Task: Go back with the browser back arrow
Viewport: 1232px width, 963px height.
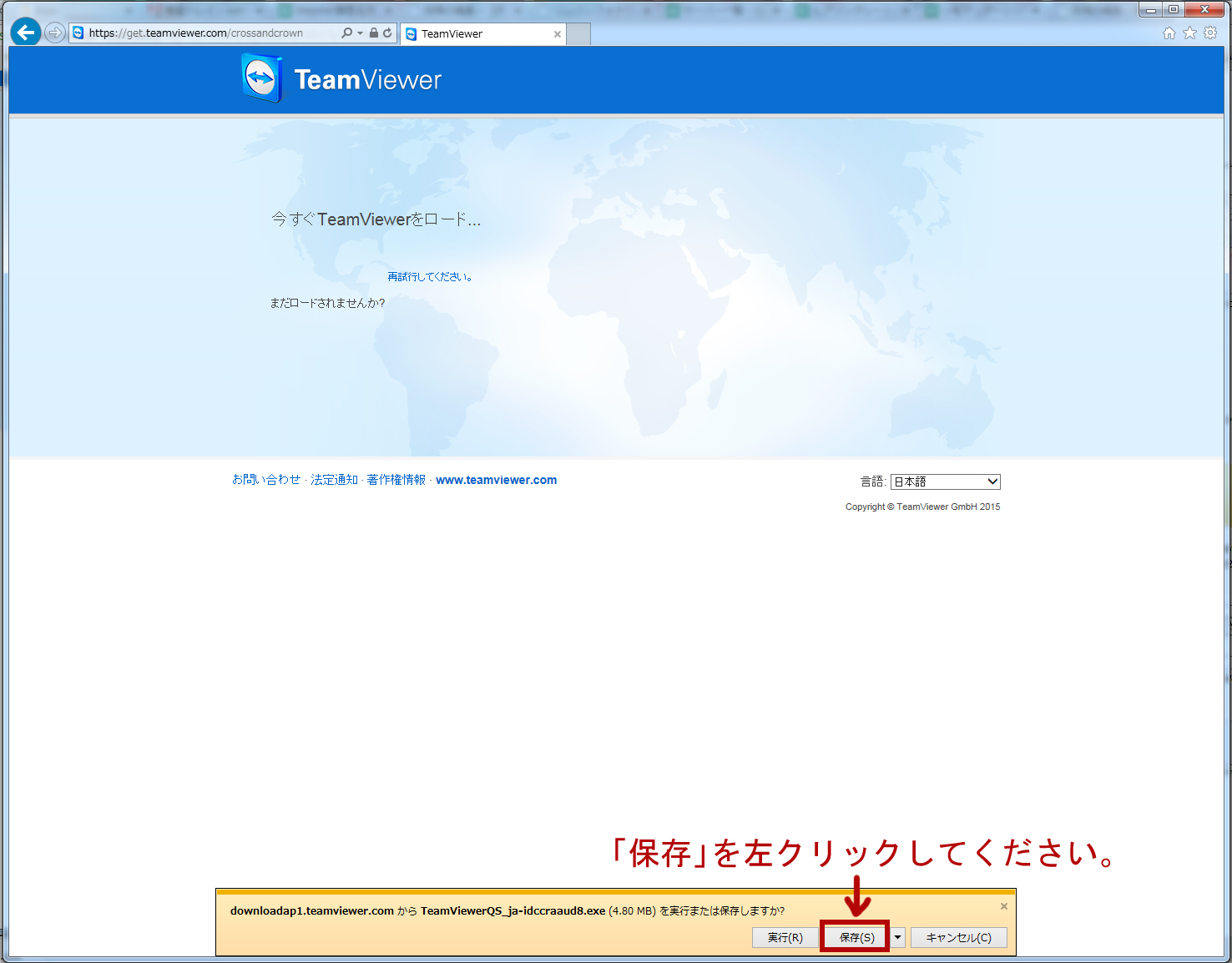Action: tap(26, 33)
